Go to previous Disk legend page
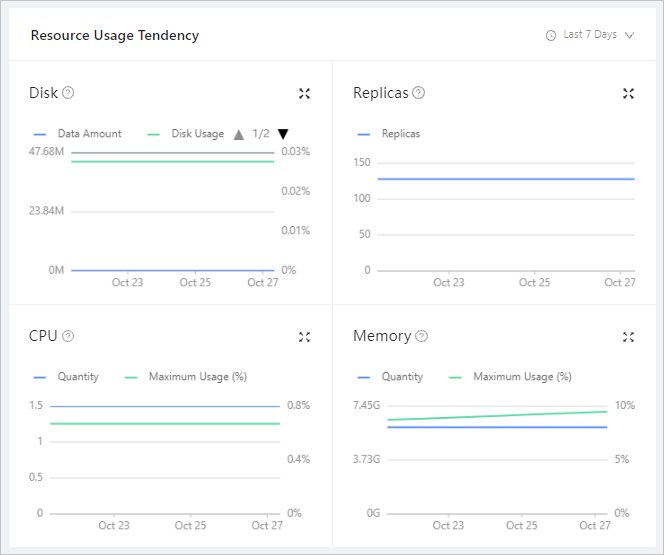 click(238, 134)
